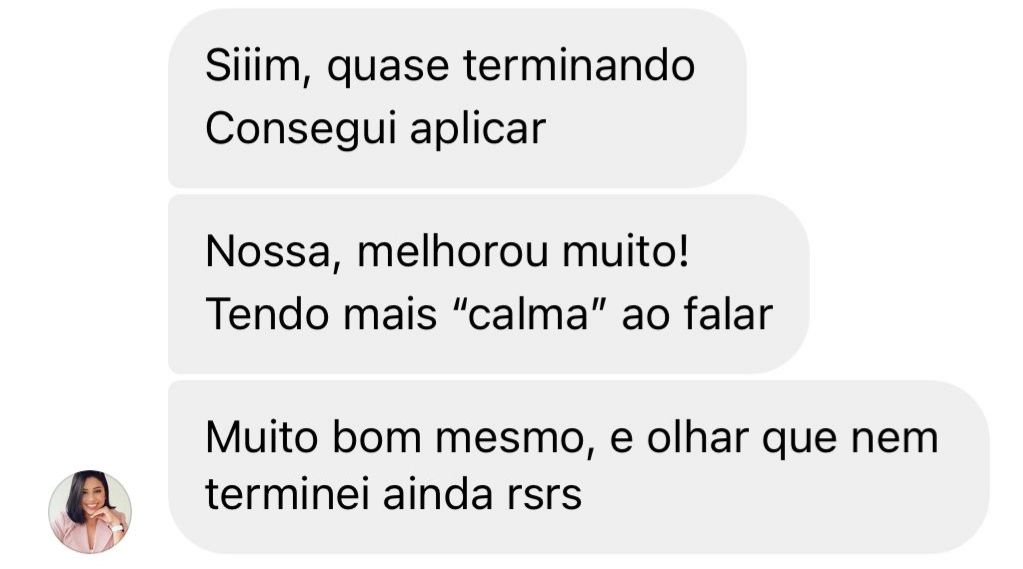Click the 'Consegui aplicar' text line
This screenshot has width=1023, height=569.
375,129
